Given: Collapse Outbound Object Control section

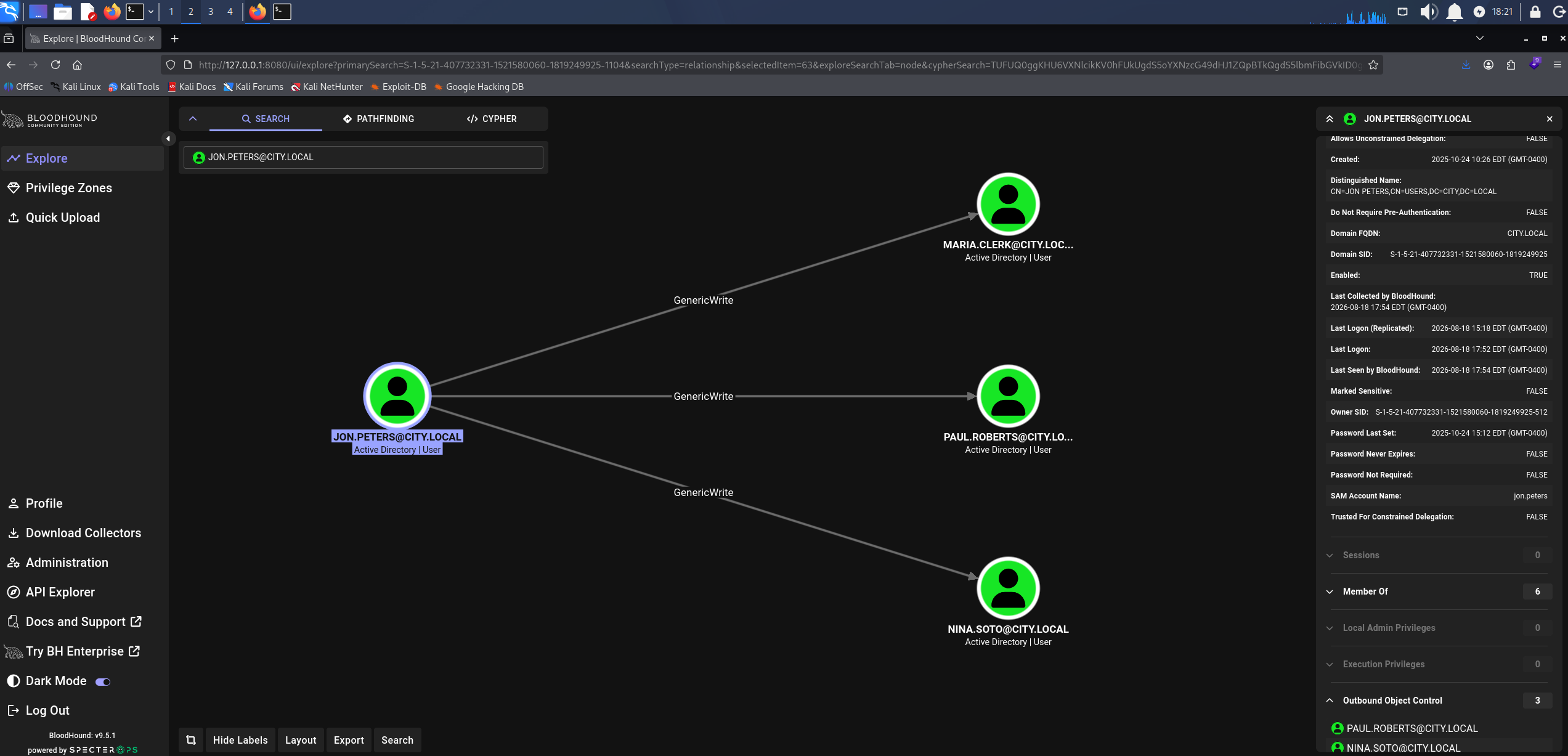Looking at the screenshot, I should point(1439,701).
